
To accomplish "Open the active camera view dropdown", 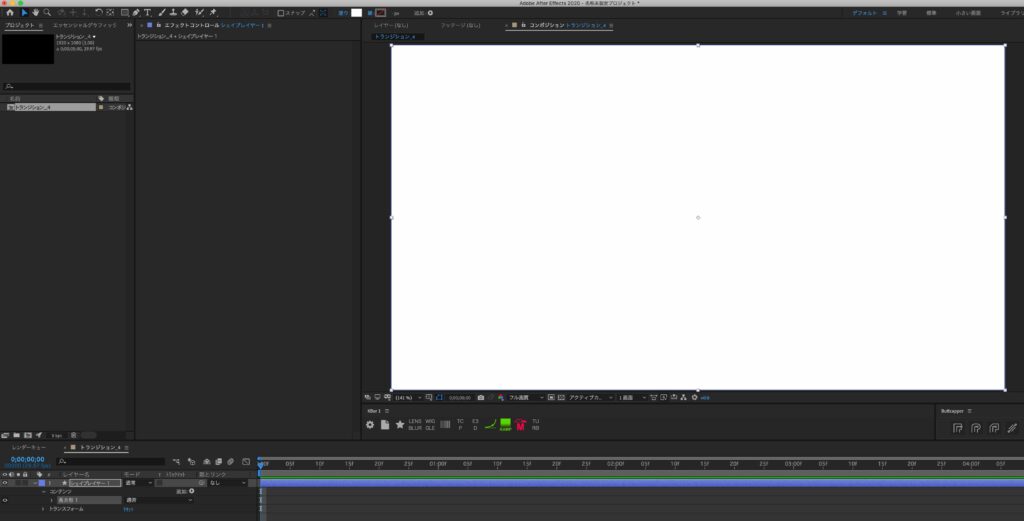I will pos(590,398).
